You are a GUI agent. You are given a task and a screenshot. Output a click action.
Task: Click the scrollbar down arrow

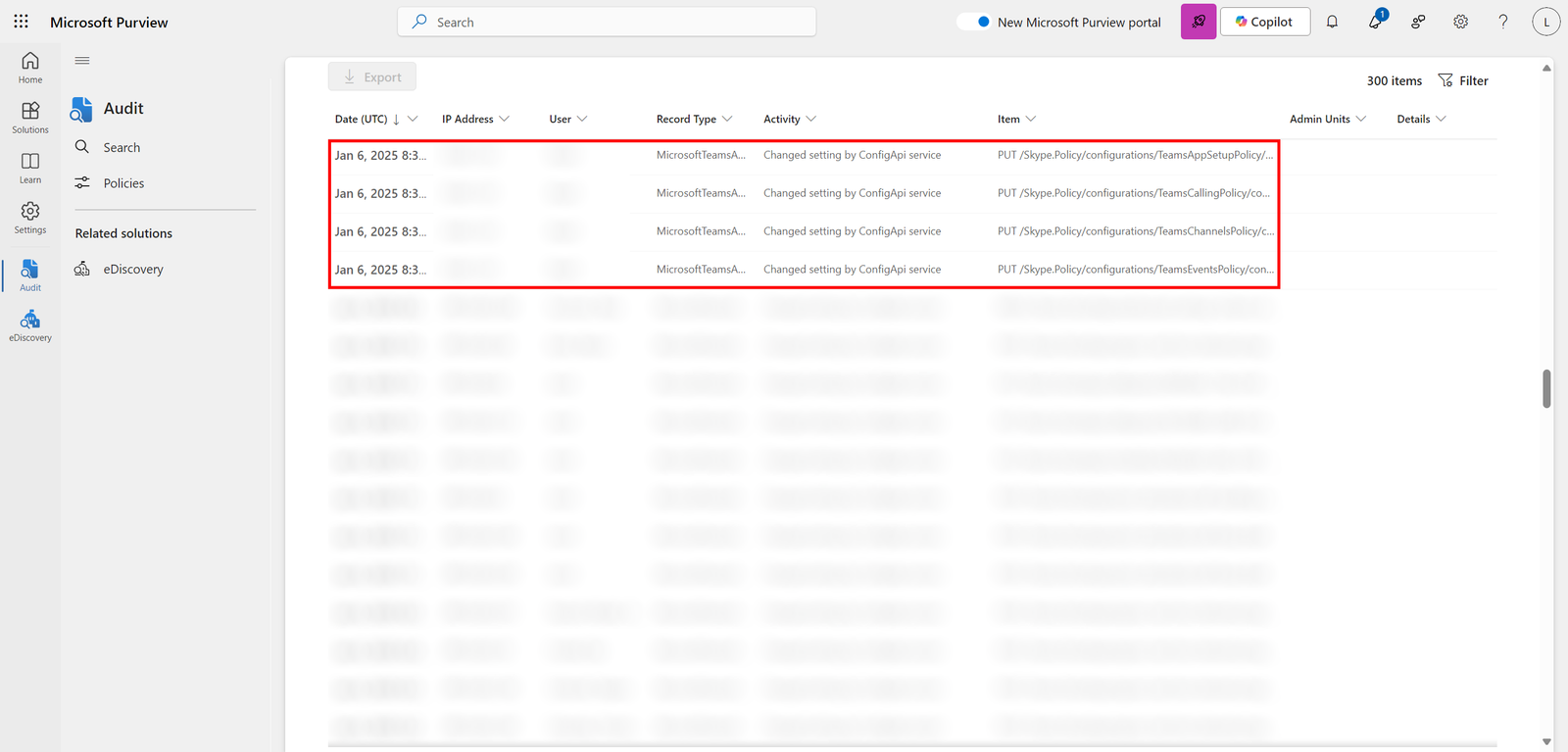pos(1546,742)
